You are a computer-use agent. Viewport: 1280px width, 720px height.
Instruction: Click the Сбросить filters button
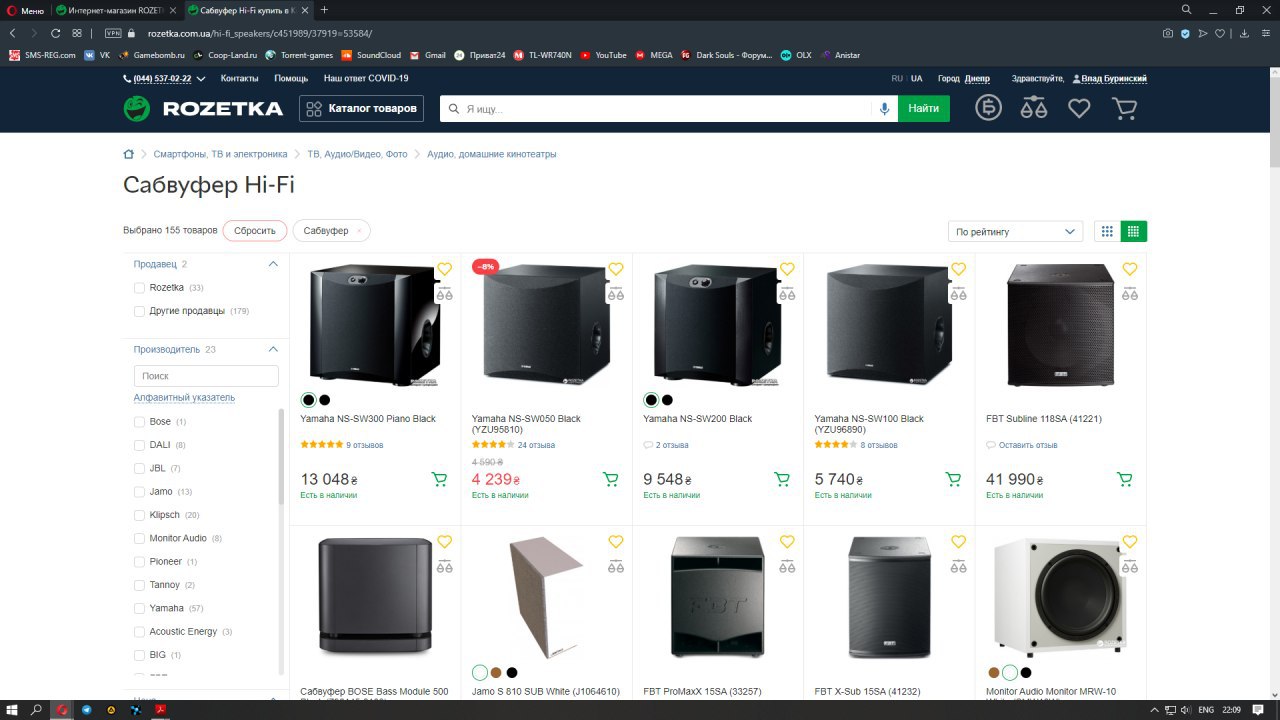point(255,231)
